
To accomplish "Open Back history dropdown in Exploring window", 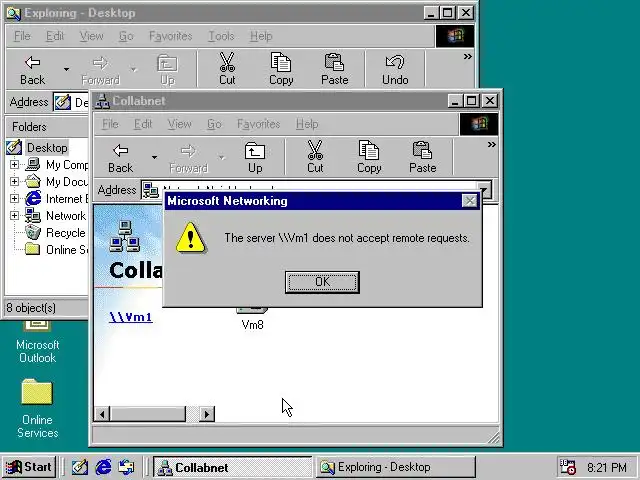I will click(x=66, y=70).
